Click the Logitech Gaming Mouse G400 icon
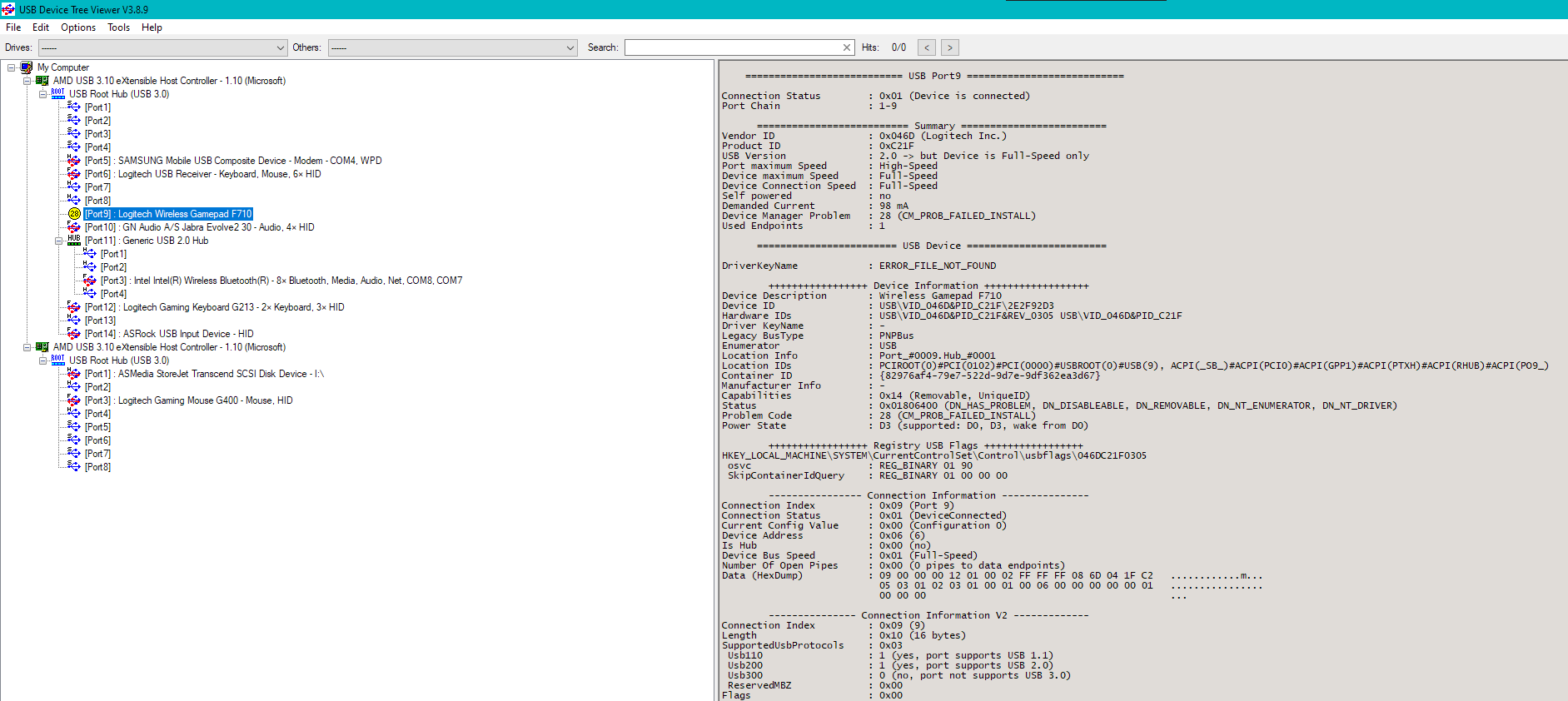 (74, 400)
